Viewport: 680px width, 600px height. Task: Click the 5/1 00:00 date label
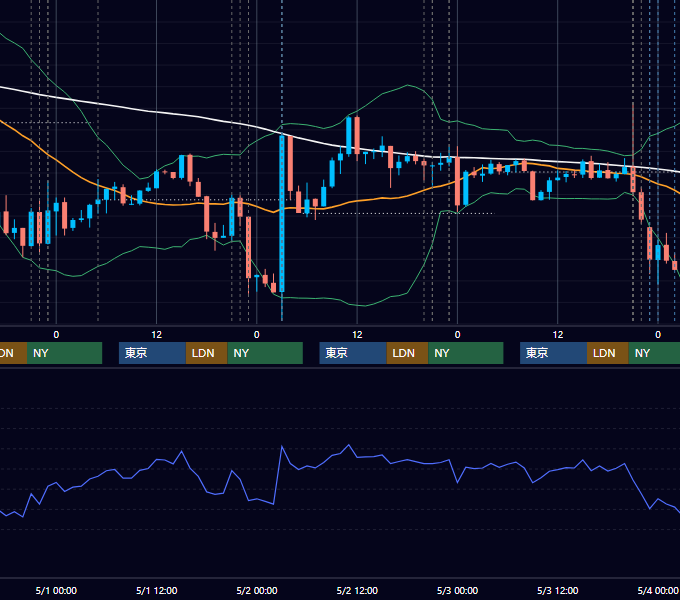pos(56,590)
